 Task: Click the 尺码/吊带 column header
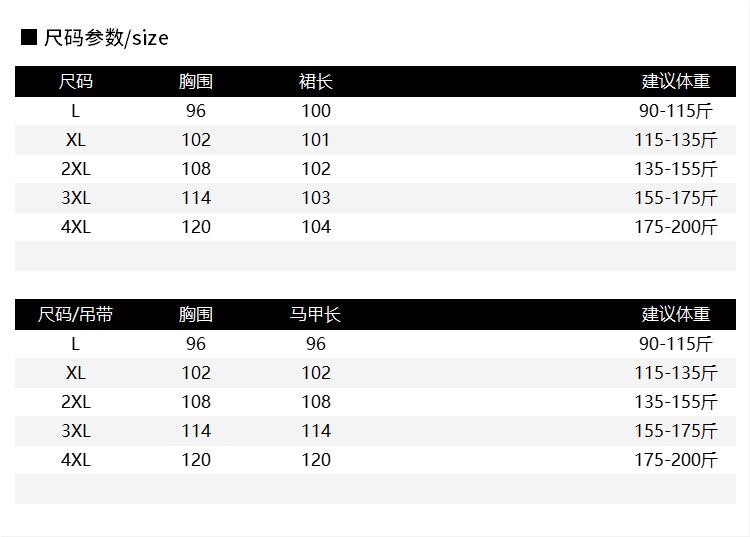tap(76, 315)
